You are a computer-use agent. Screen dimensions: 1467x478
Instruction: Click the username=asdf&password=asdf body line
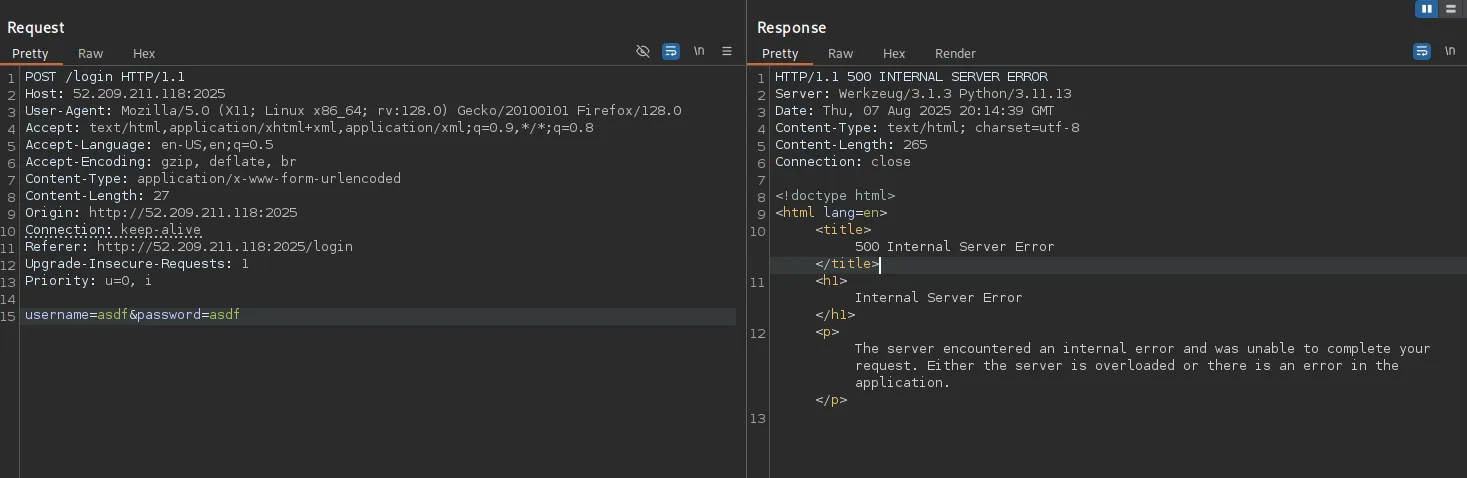(132, 315)
